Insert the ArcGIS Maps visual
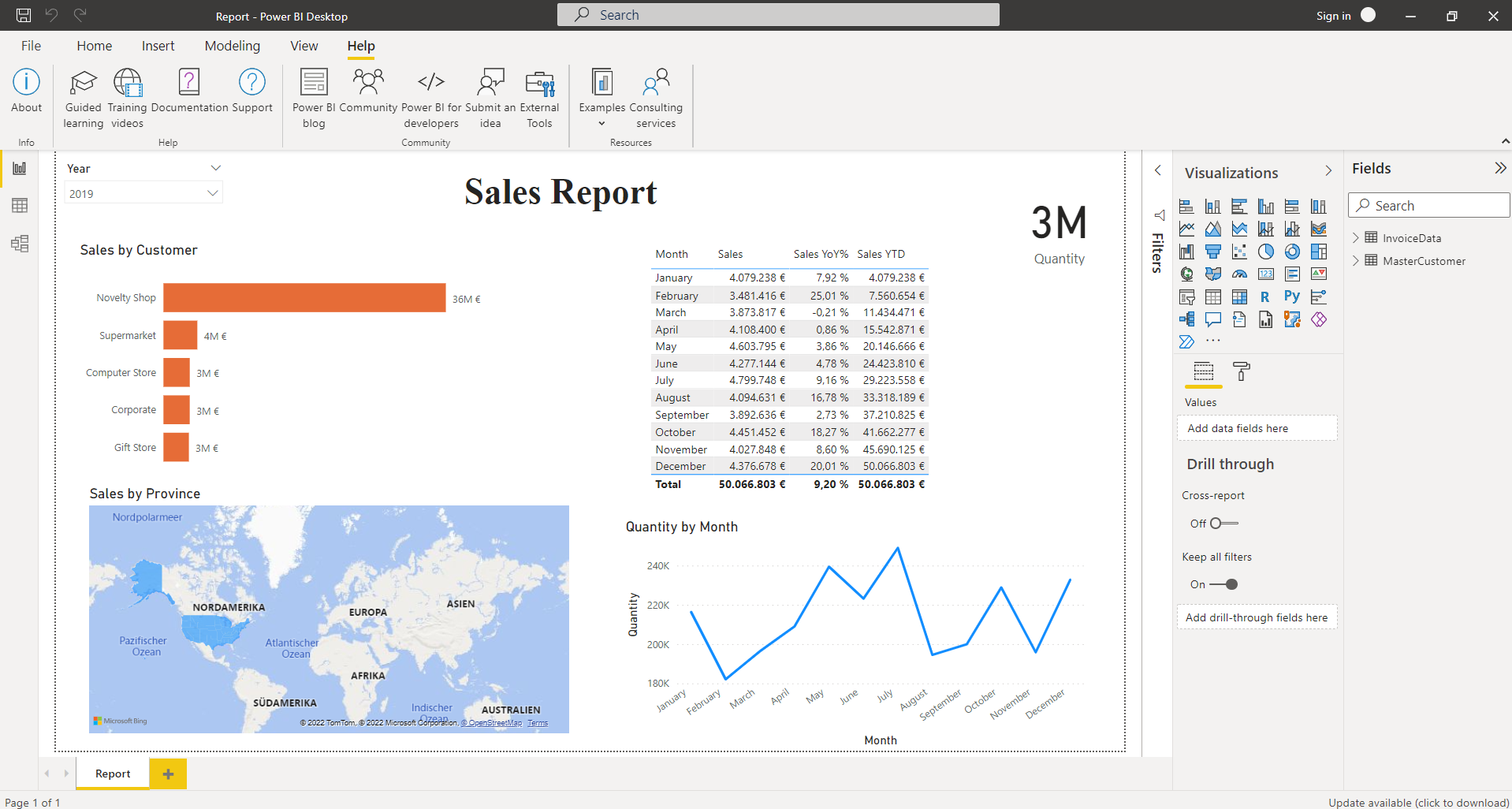The width and height of the screenshot is (1512, 809). pyautogui.click(x=1292, y=319)
